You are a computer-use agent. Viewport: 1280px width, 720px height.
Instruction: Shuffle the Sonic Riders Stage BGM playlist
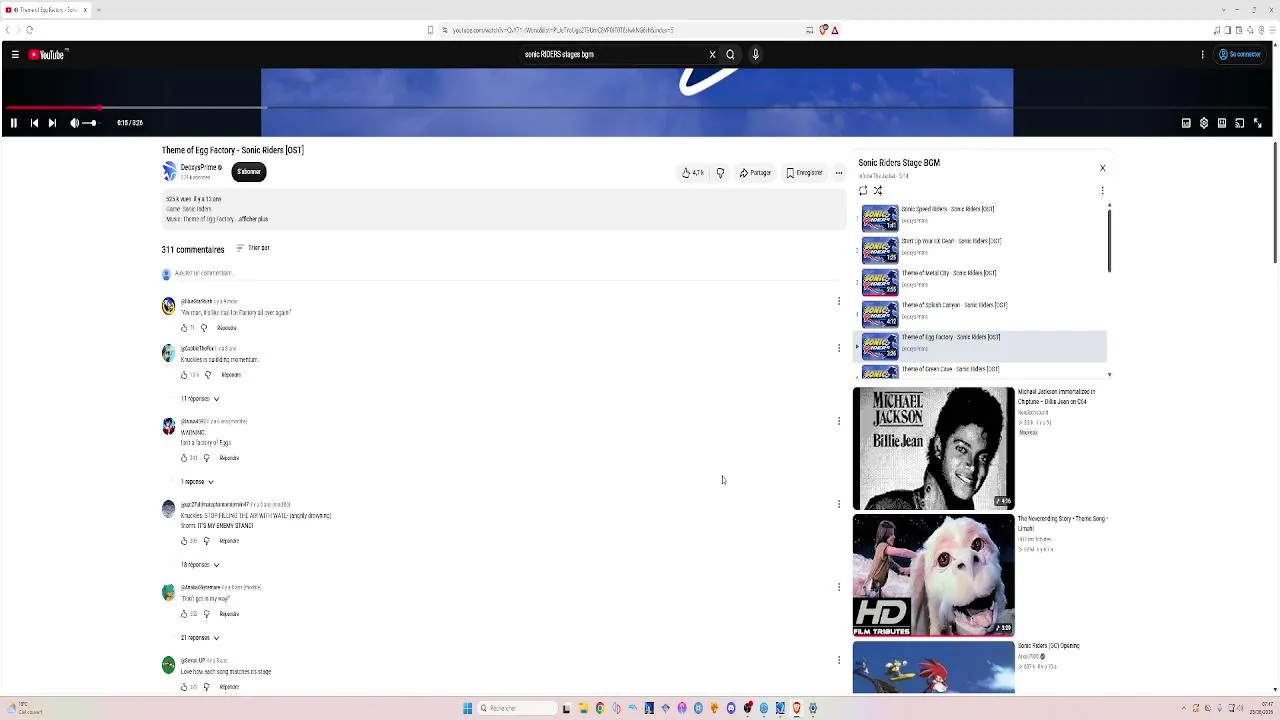click(x=878, y=191)
